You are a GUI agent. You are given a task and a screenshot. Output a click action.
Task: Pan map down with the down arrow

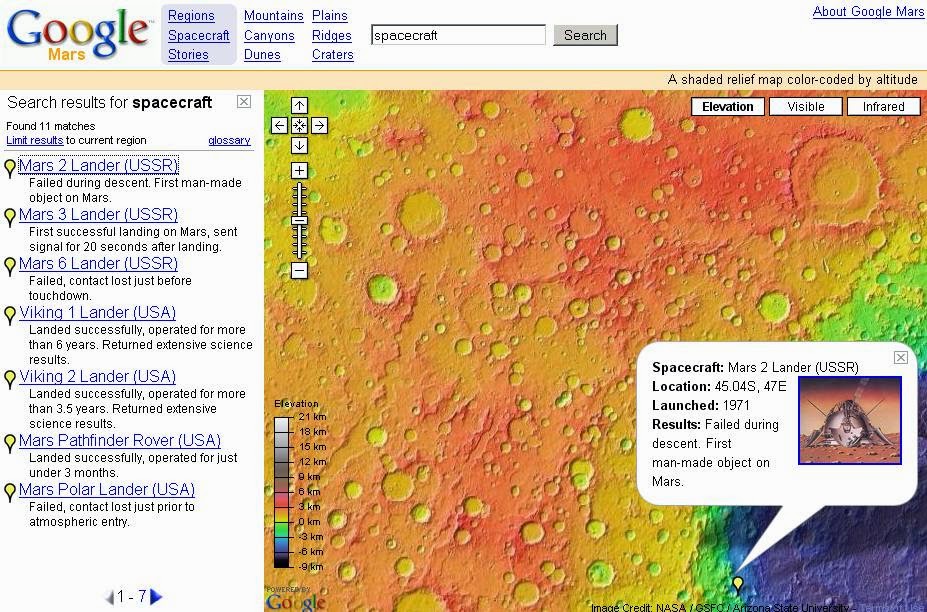(x=299, y=145)
